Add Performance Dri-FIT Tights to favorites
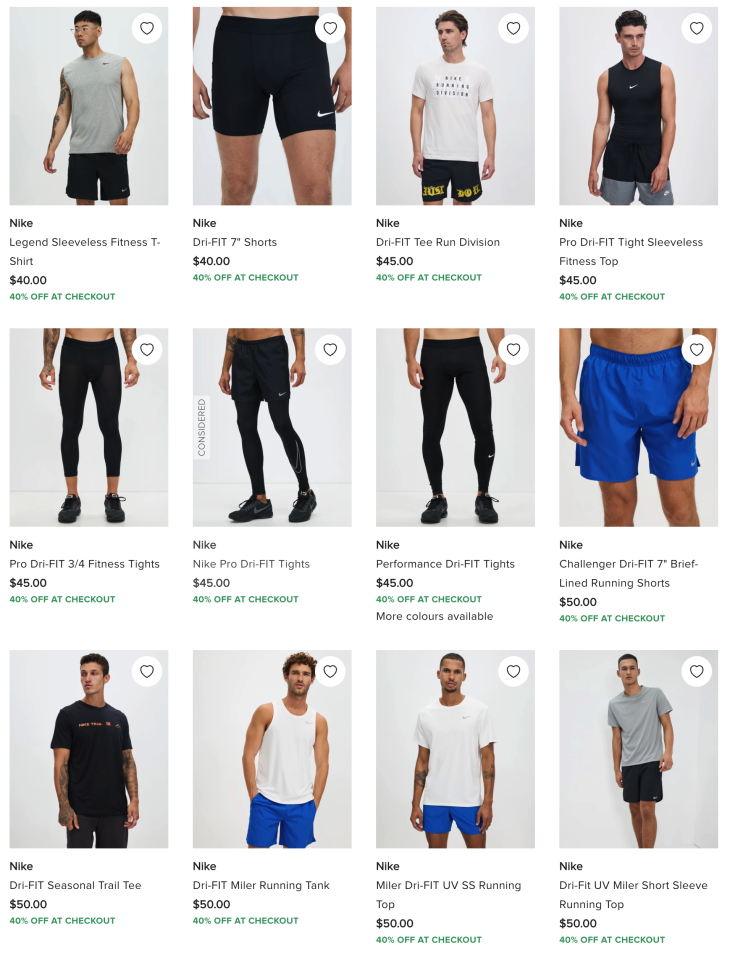Screen dimensions: 743x955 pos(513,350)
